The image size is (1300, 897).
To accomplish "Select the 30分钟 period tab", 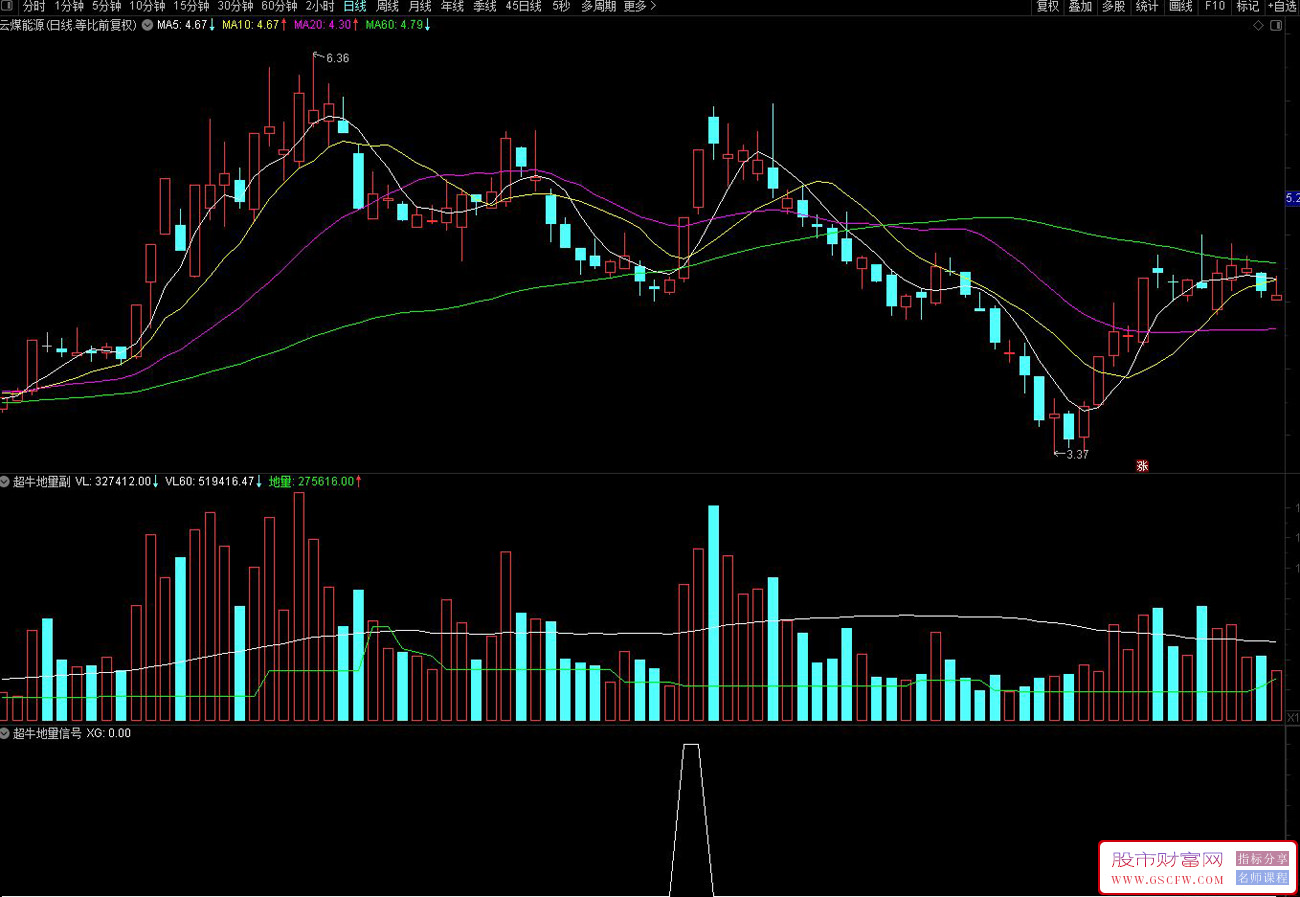I will (x=236, y=7).
